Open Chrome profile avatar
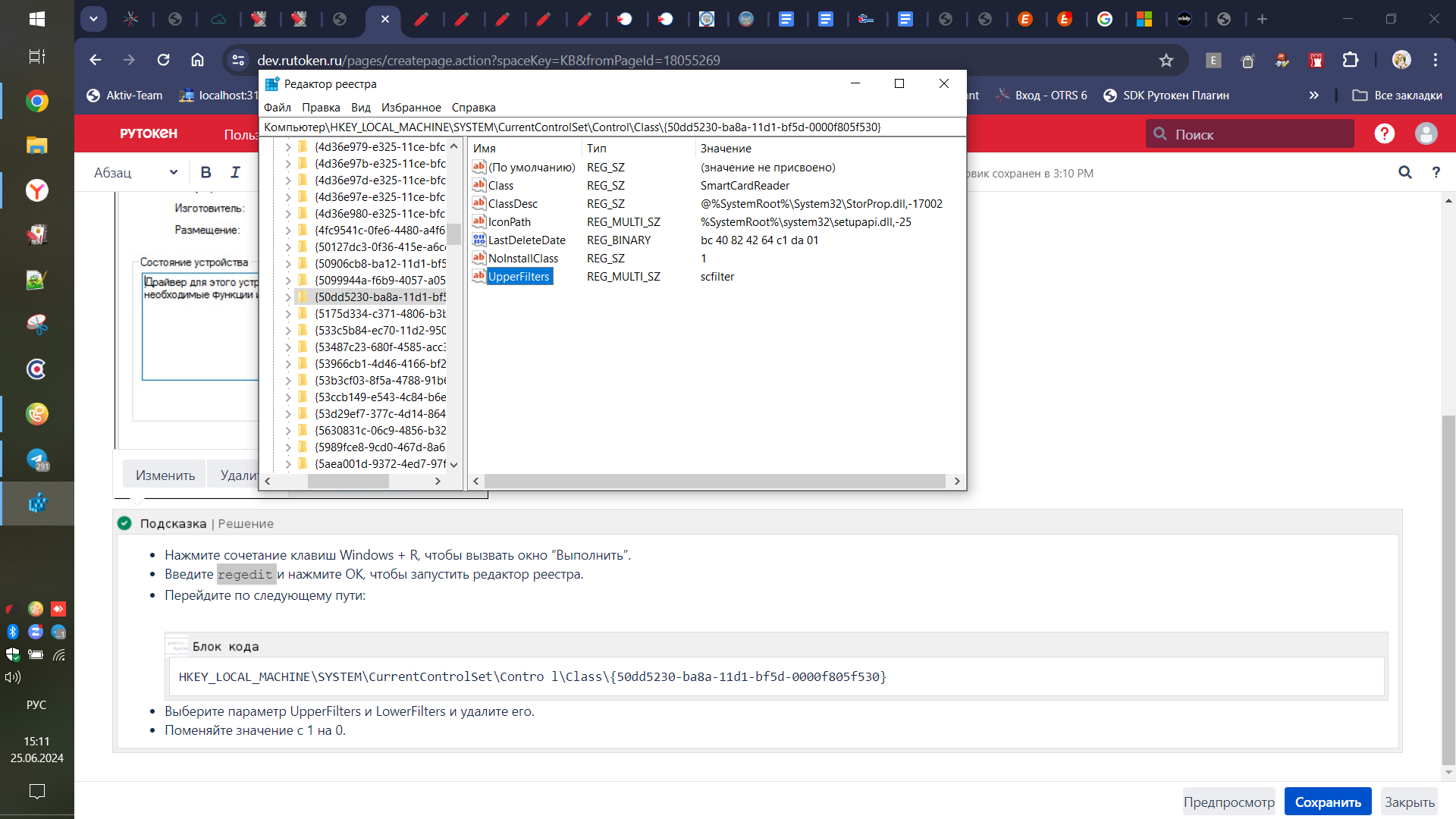Image resolution: width=1456 pixels, height=819 pixels. 1401,60
